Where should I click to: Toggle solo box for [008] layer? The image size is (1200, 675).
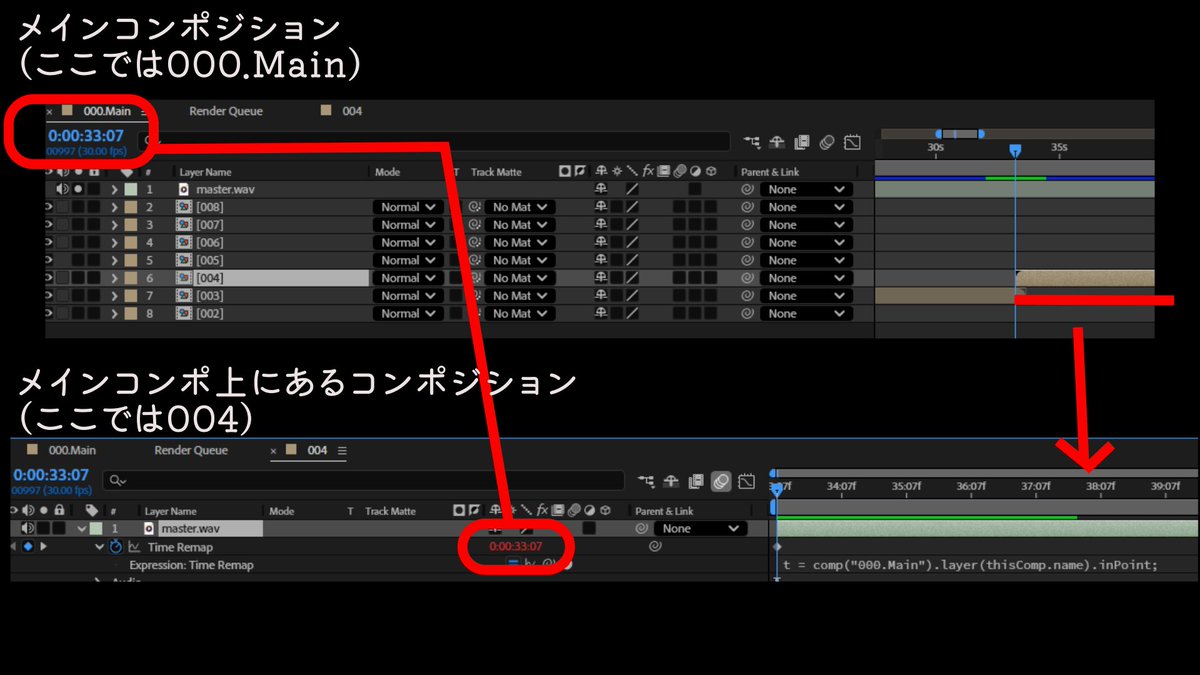(78, 207)
